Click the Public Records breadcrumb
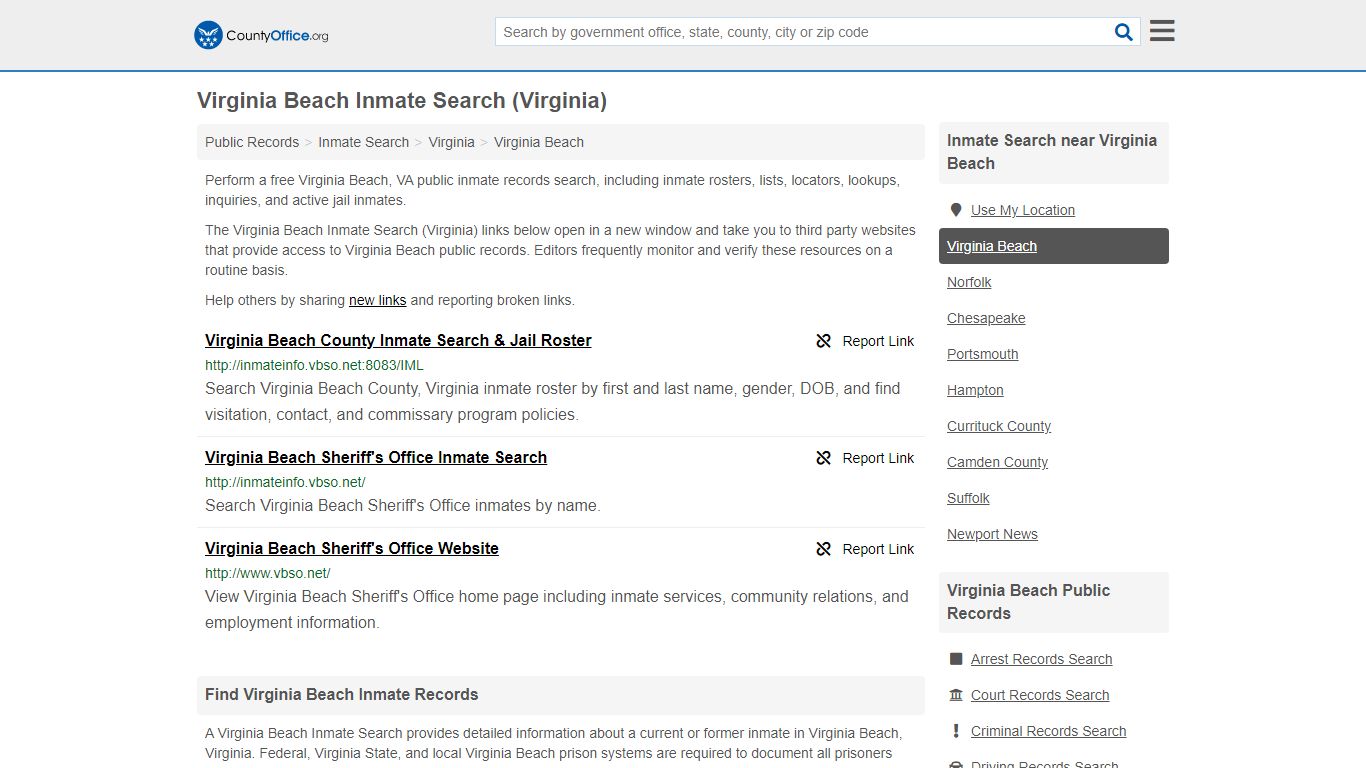Screen dimensions: 1366x768 pos(251,142)
